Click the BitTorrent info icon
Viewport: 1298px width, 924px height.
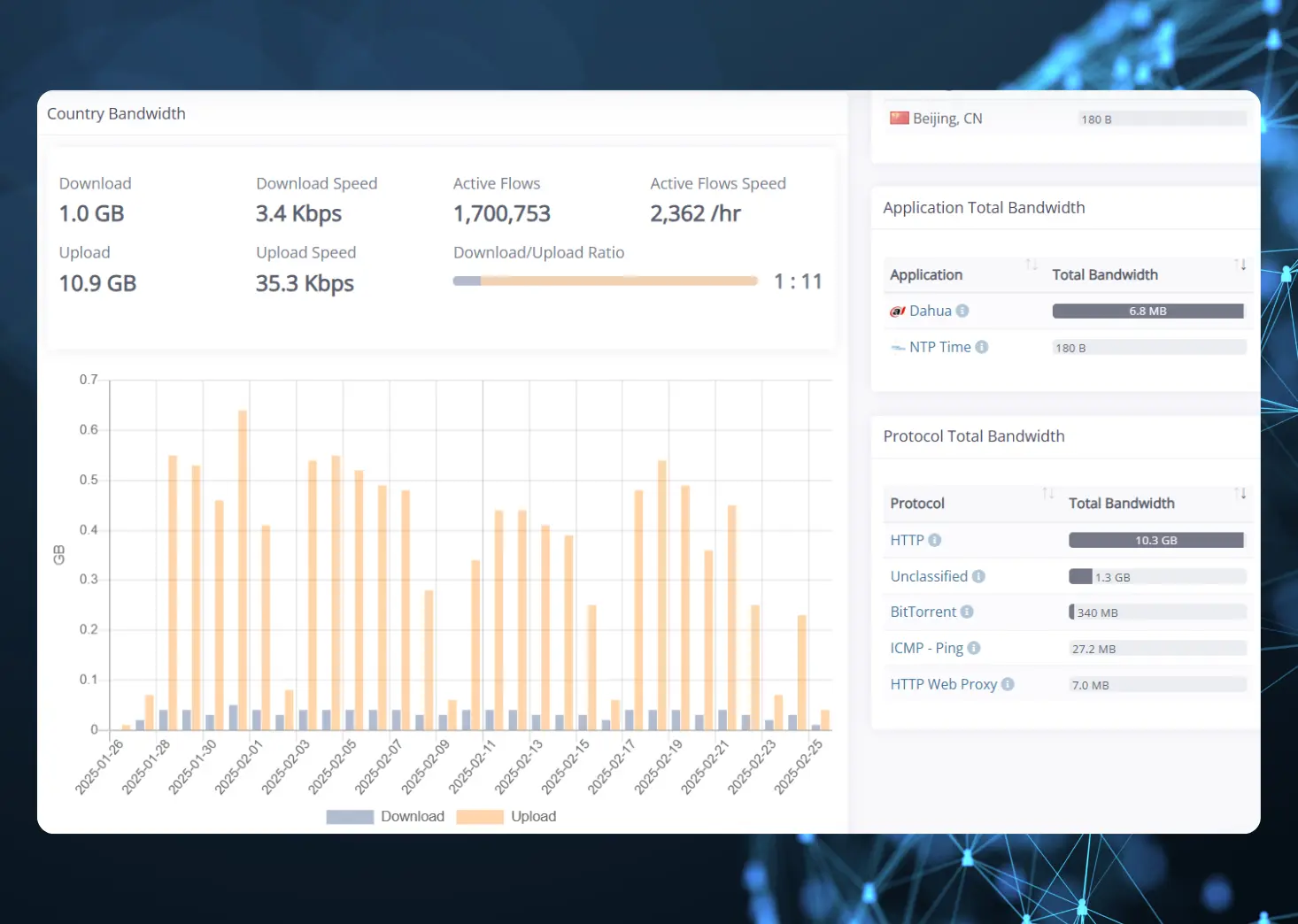click(967, 612)
